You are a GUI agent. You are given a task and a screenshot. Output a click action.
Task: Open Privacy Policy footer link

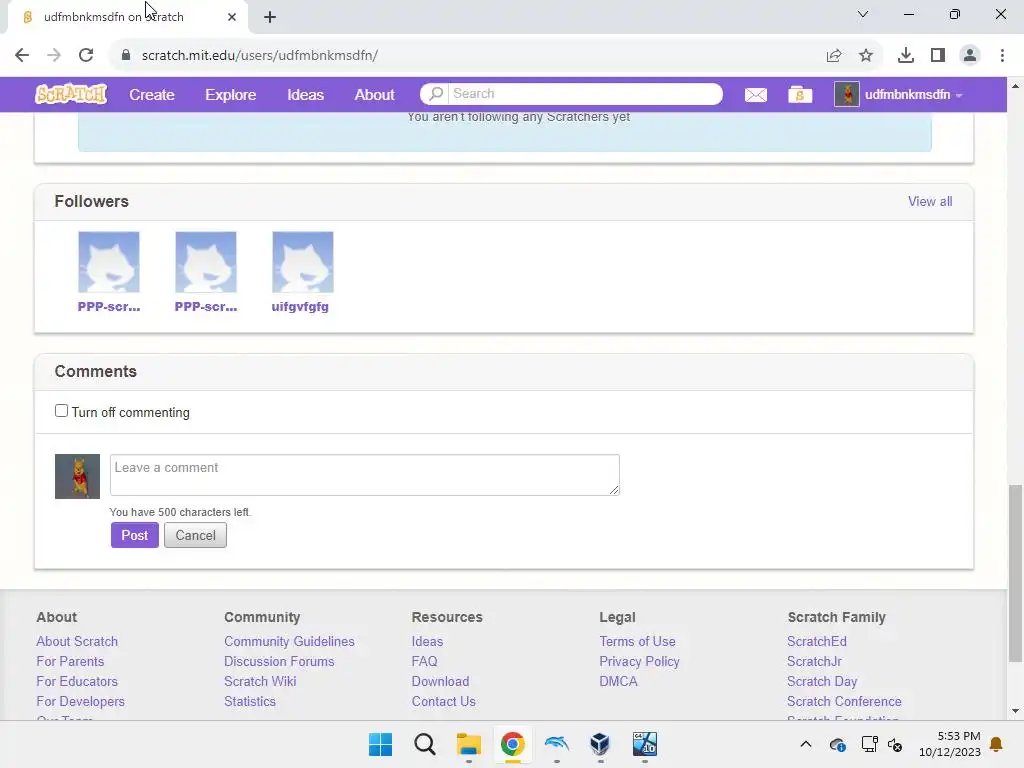point(639,662)
